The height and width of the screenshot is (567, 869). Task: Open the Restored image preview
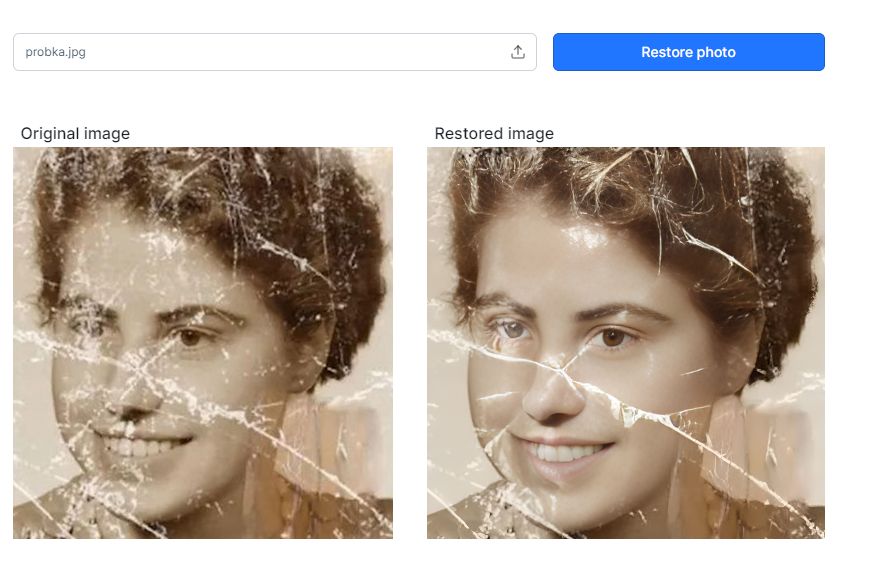[625, 343]
